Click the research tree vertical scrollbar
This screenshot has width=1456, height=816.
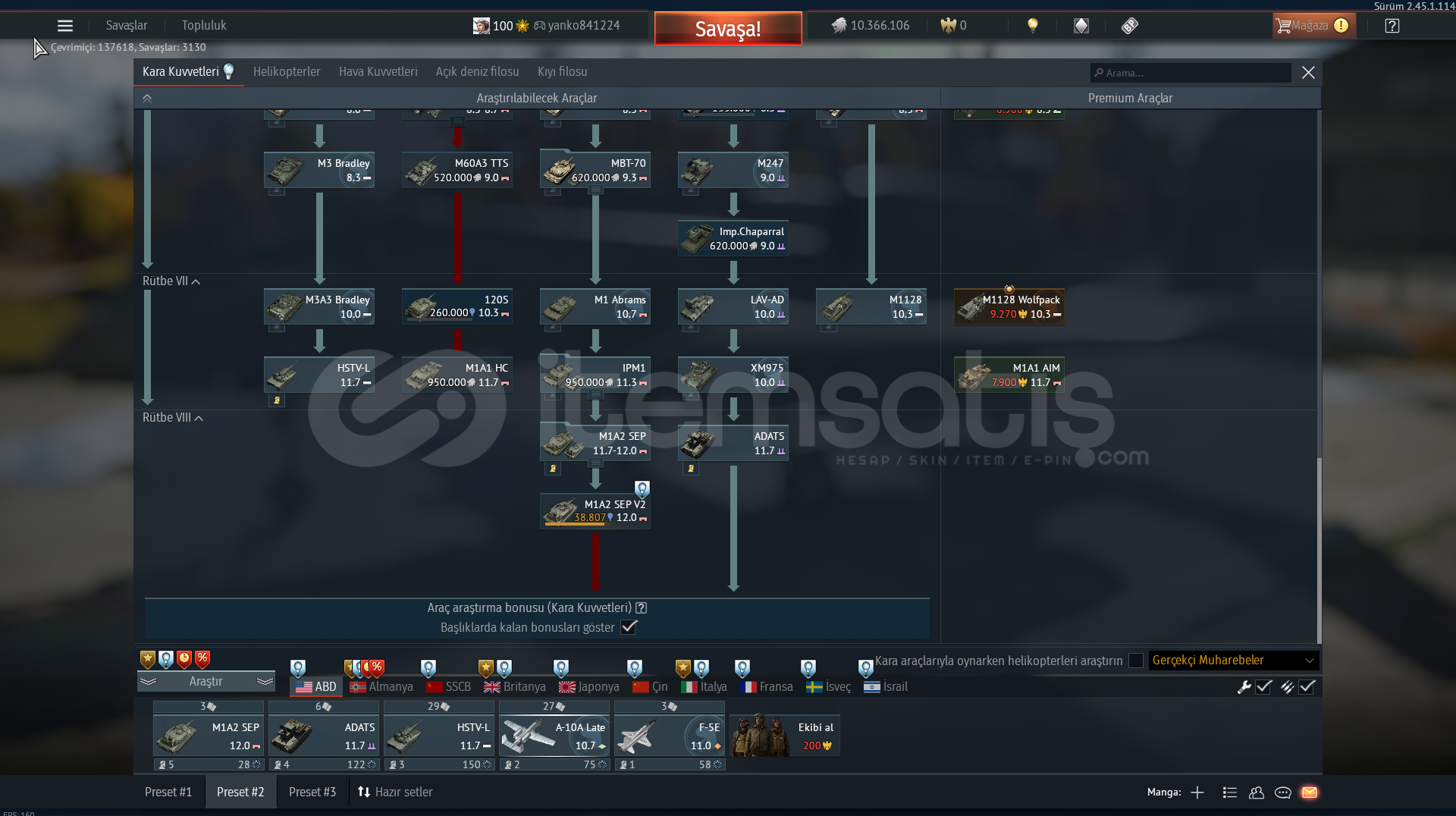1319,550
